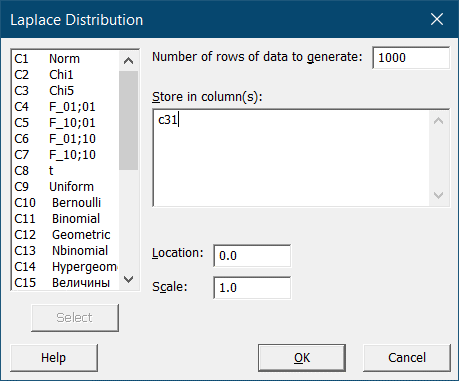This screenshot has width=459, height=381.
Task: Select column C4 F_01;01
Action: 66,107
